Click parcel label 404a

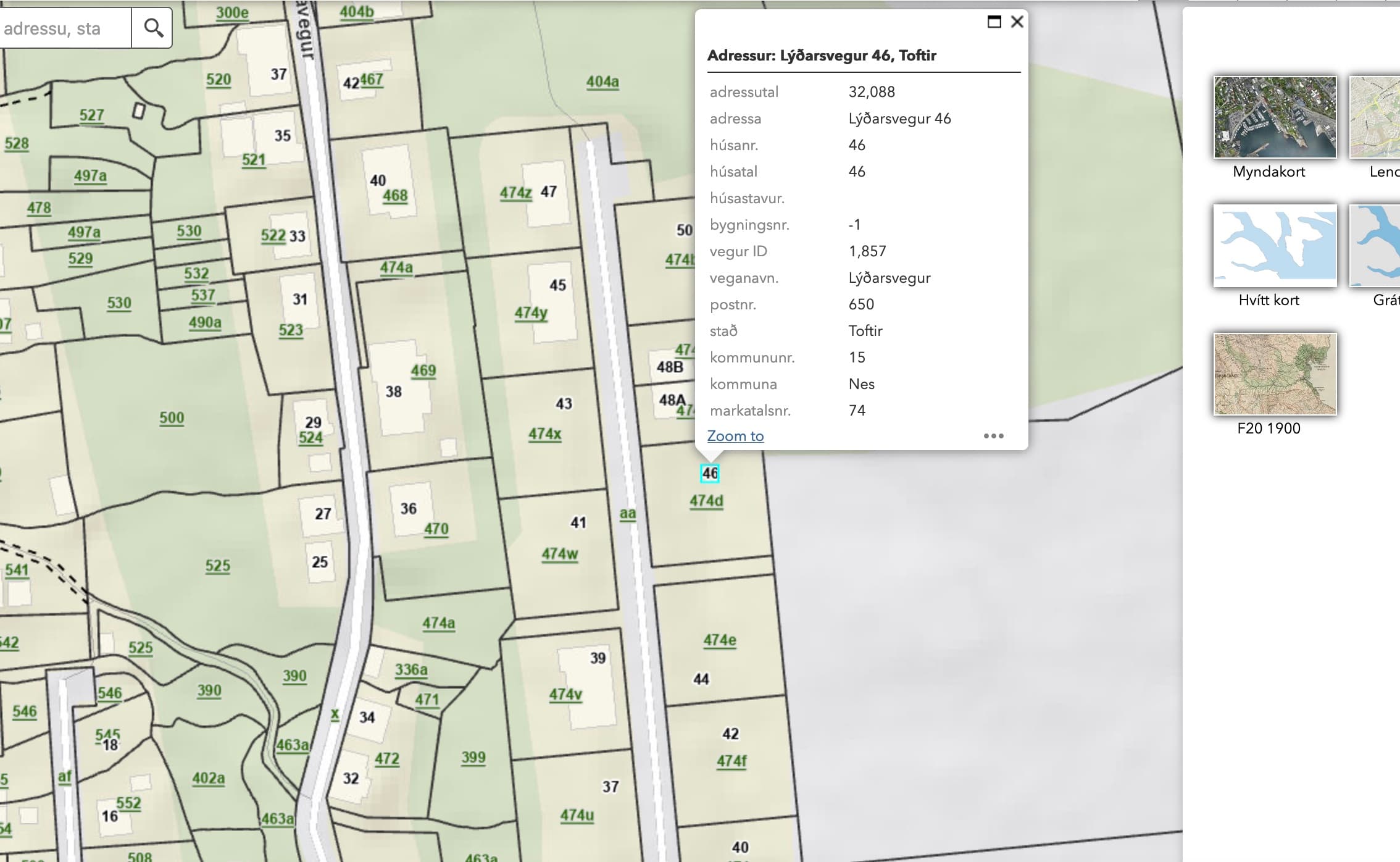tap(602, 82)
